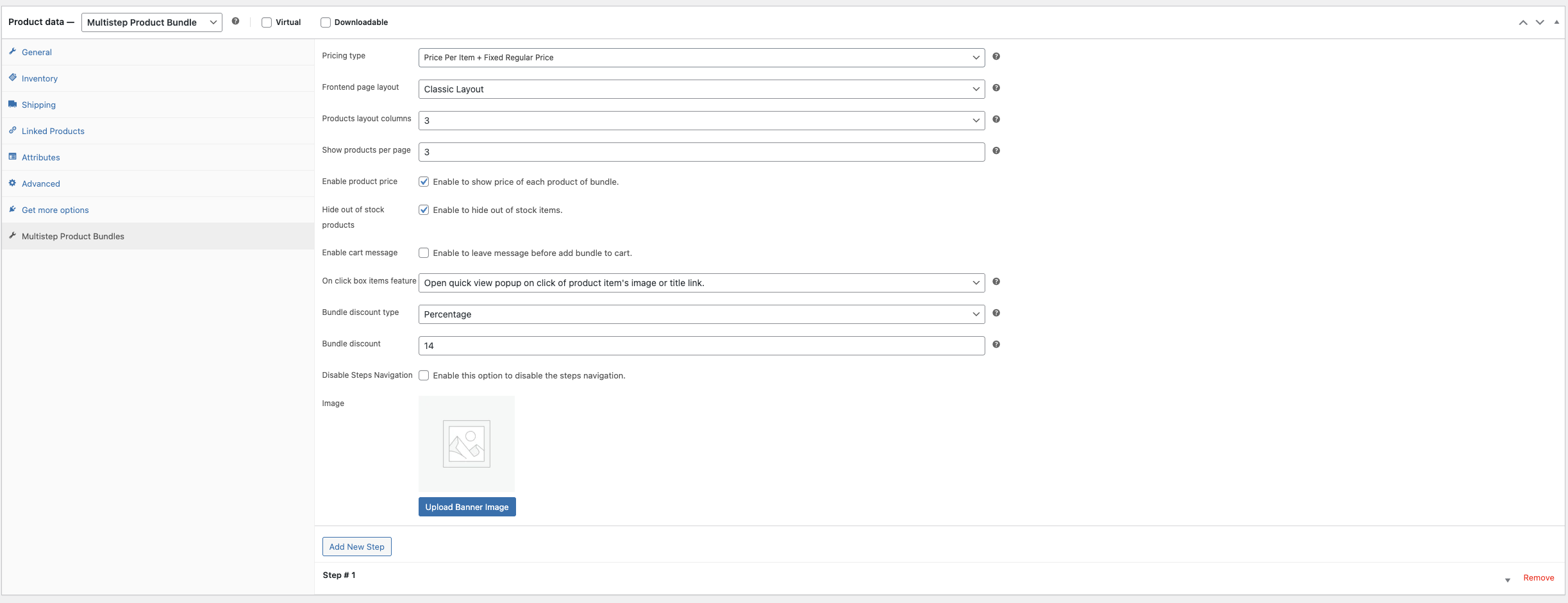Click move-down arrow in Product data header
1568x603 pixels.
pos(1539,22)
